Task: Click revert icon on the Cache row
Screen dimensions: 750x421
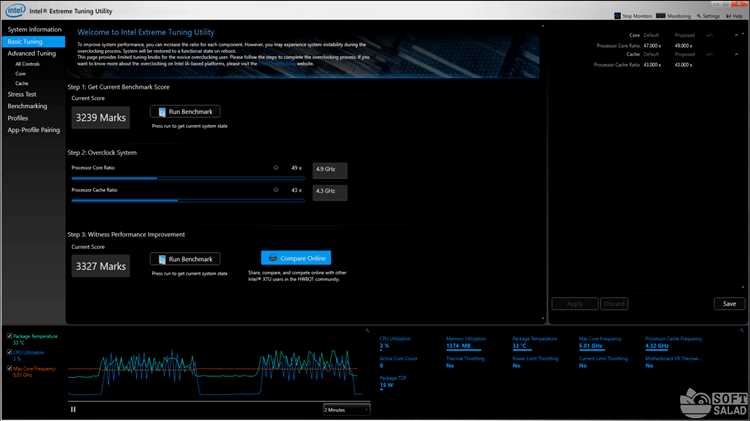Action: coord(709,55)
